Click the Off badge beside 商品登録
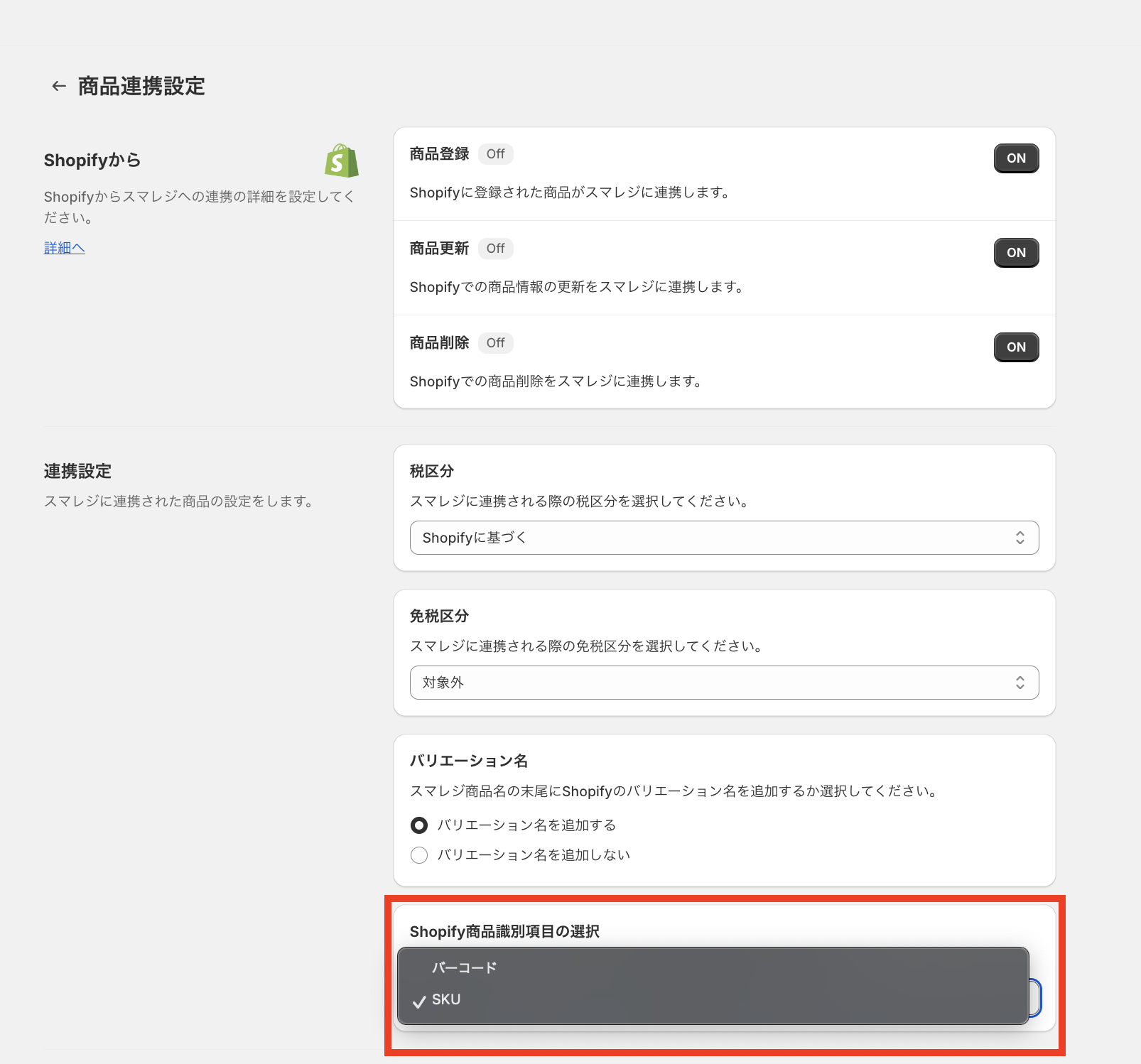 496,154
